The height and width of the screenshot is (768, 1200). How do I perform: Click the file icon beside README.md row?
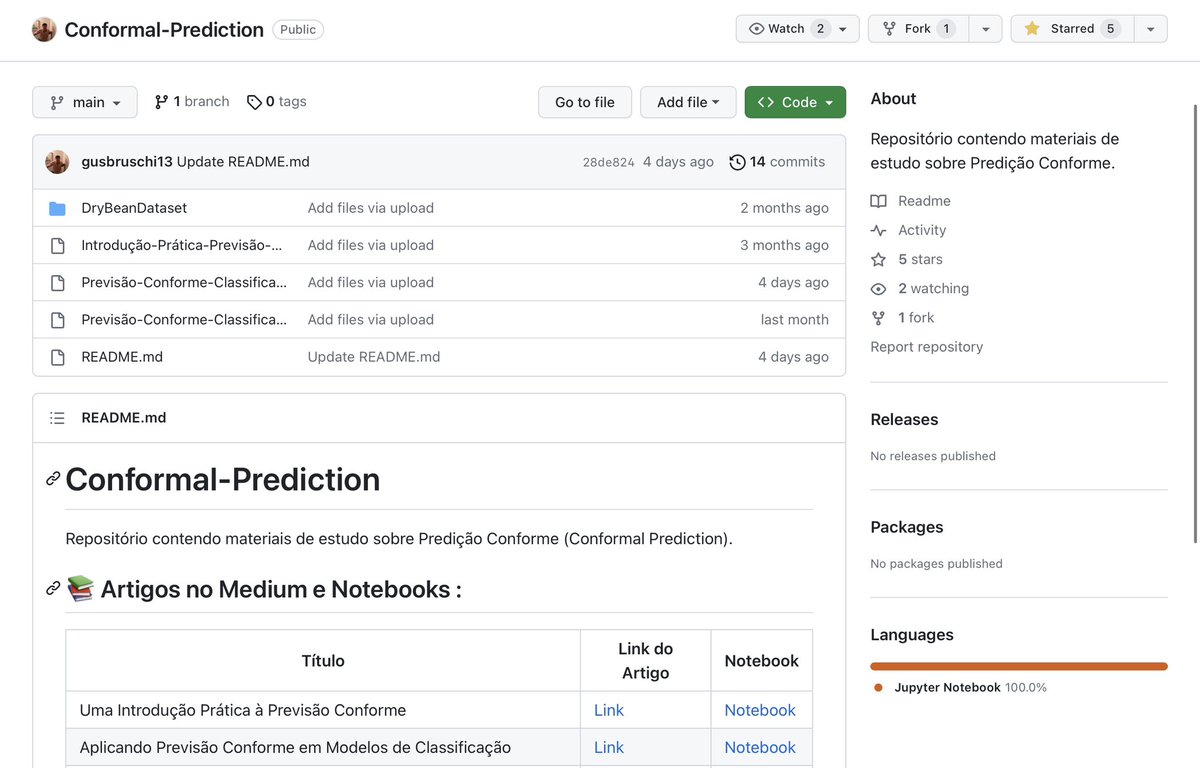click(57, 357)
